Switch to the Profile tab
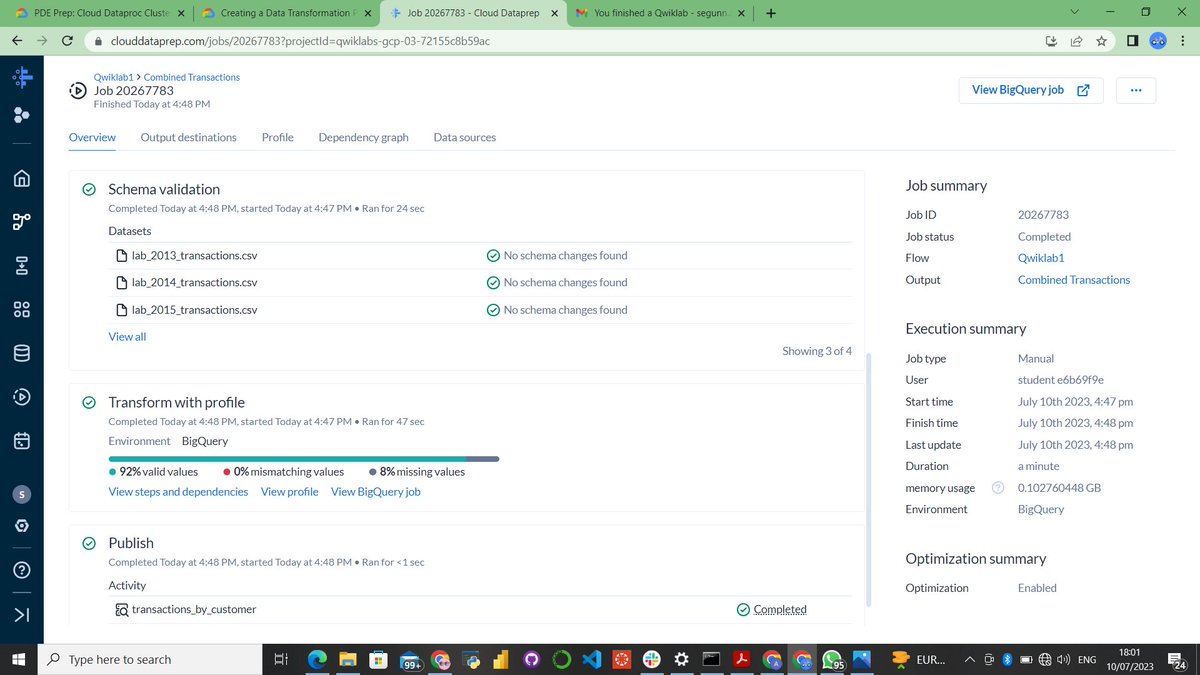 tap(278, 137)
